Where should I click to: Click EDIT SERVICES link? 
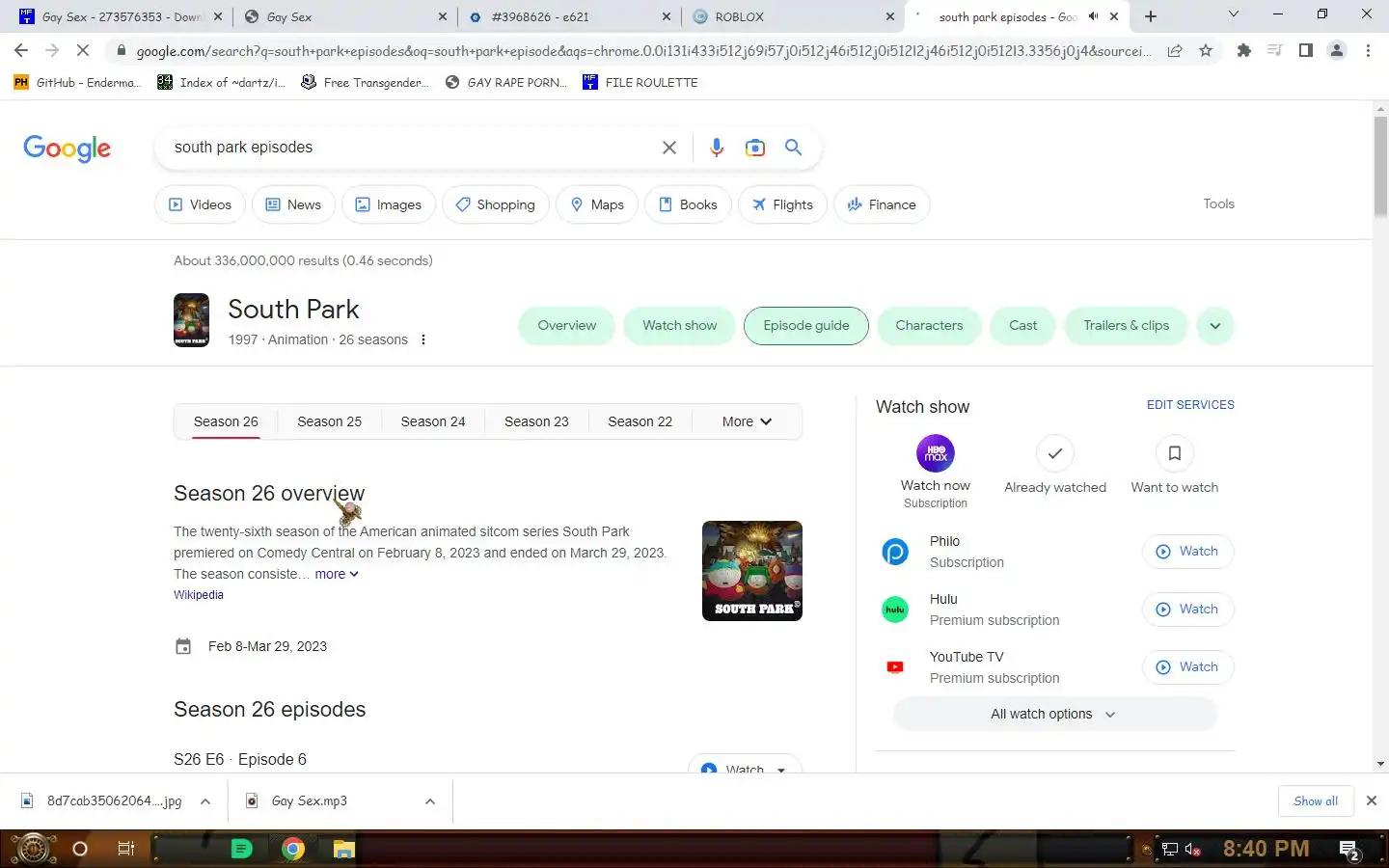pos(1190,405)
